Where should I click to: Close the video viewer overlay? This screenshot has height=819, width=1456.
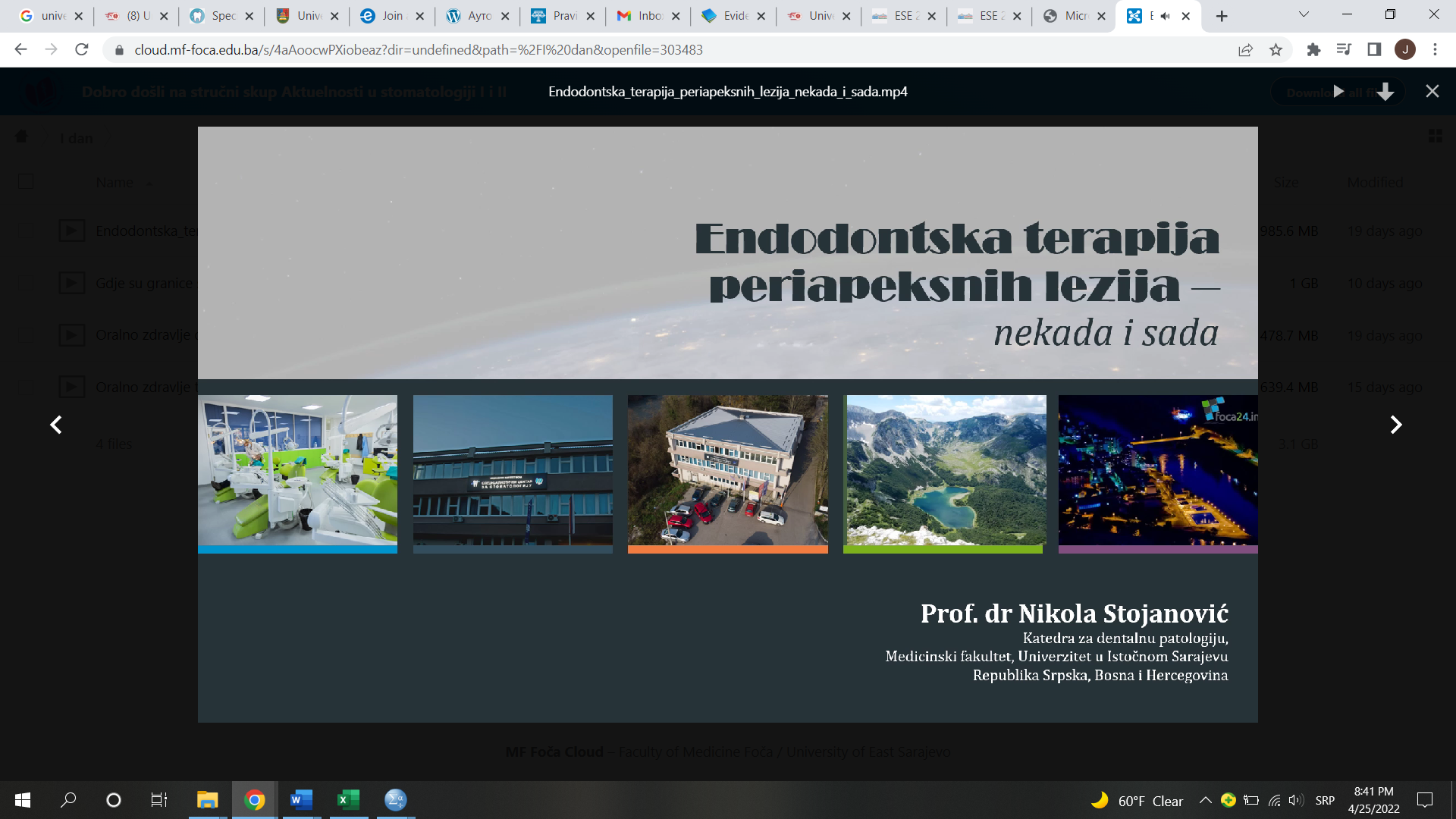(1432, 91)
